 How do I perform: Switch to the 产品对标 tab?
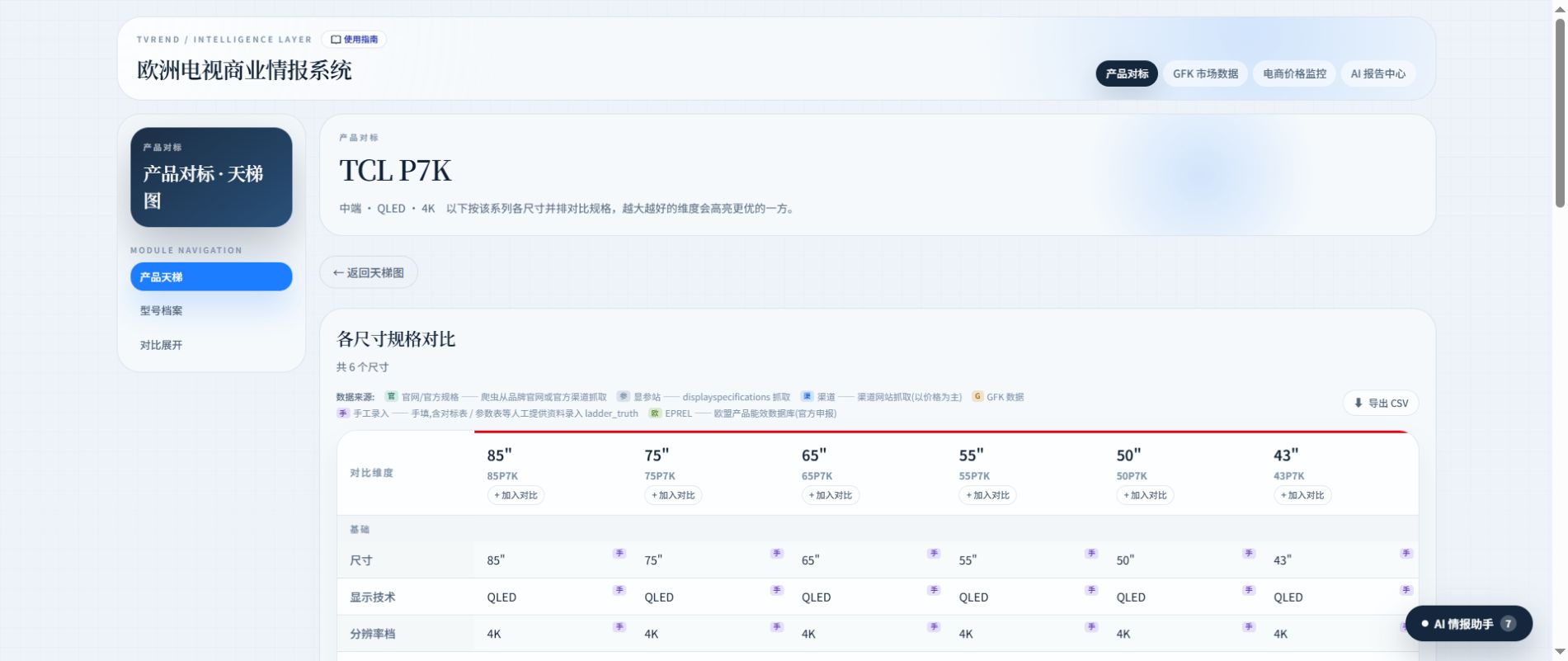(1127, 73)
